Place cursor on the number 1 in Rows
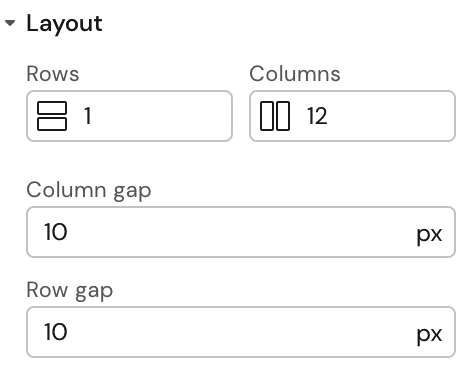Viewport: 474px width, 372px height. tap(88, 116)
